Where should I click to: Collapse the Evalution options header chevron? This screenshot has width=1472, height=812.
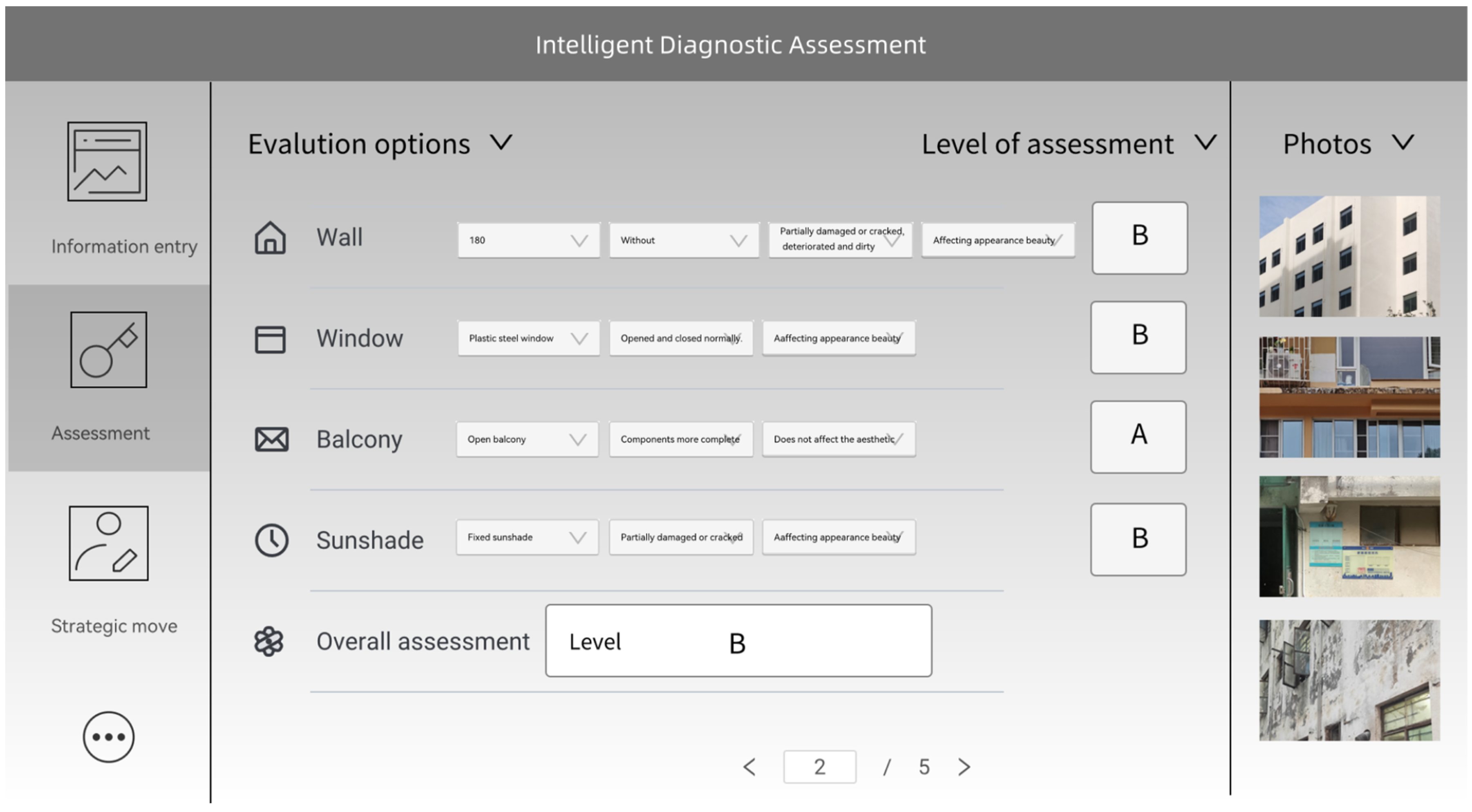coord(502,142)
